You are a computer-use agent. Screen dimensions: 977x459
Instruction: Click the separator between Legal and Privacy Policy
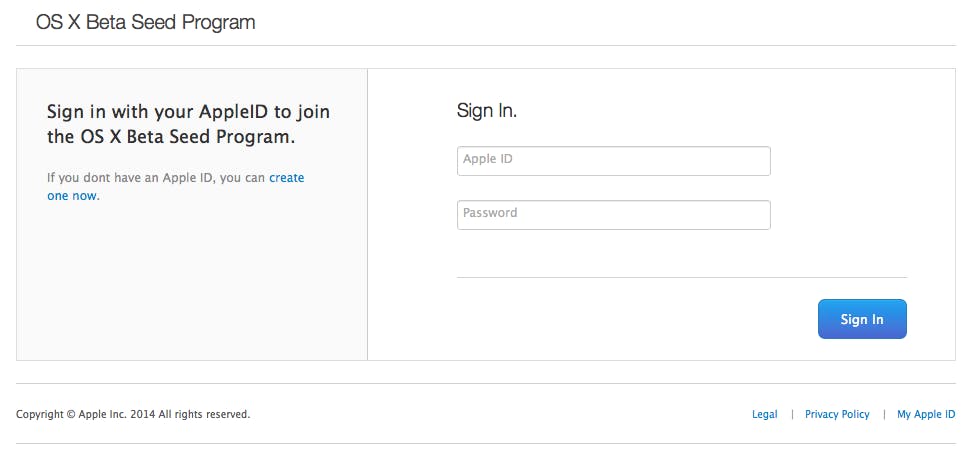point(791,414)
